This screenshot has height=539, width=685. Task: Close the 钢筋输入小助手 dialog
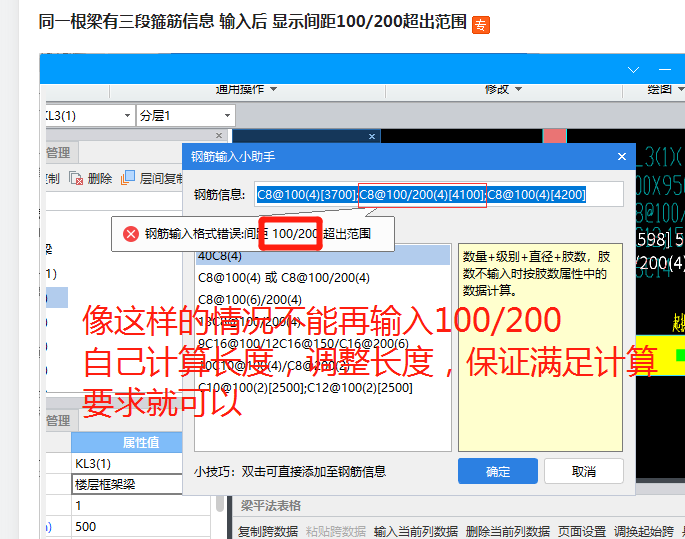(x=622, y=156)
